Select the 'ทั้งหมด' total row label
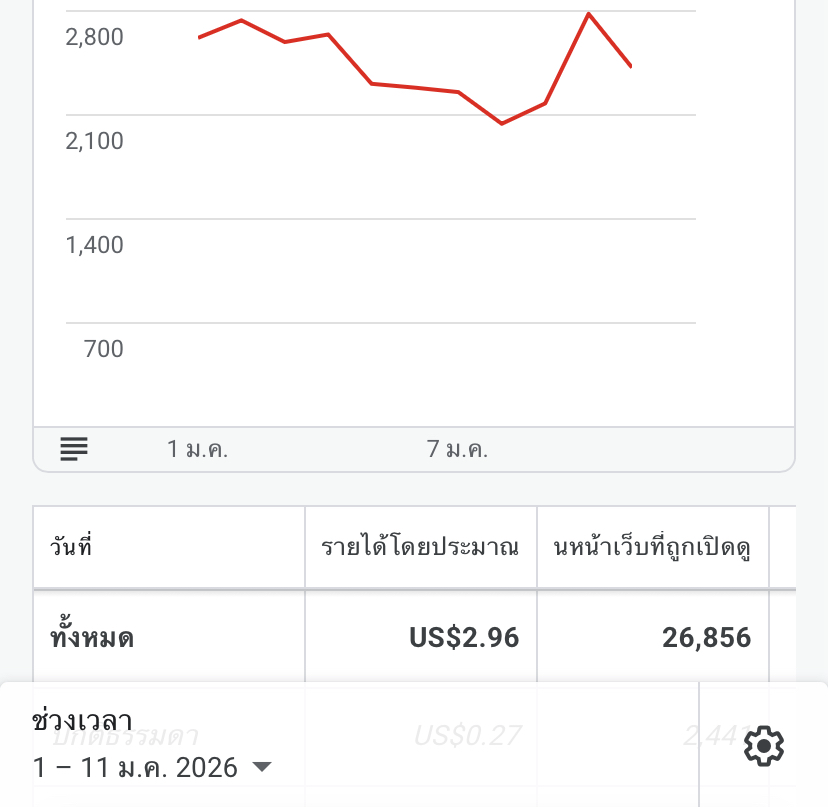828x807 pixels. [x=92, y=637]
